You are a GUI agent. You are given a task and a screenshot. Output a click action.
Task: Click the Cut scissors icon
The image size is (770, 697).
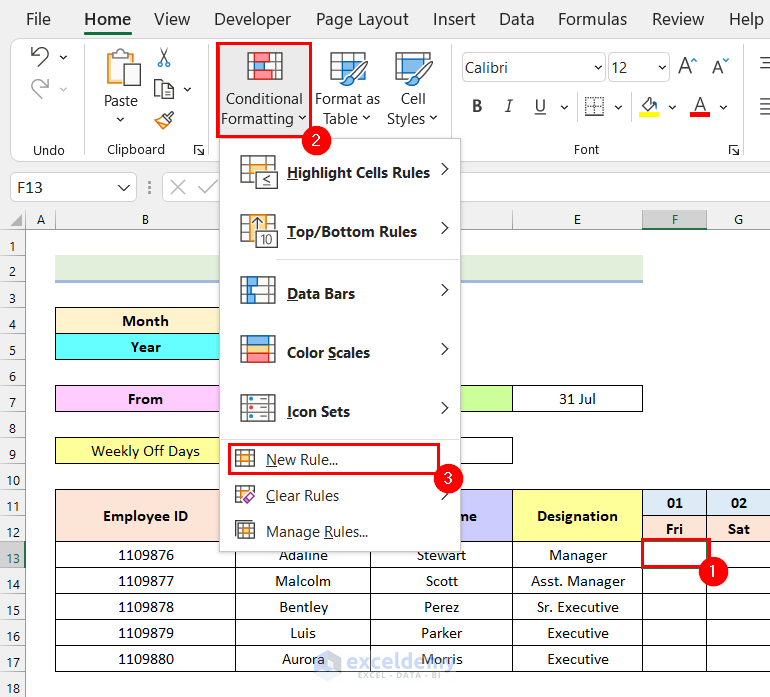pos(164,57)
